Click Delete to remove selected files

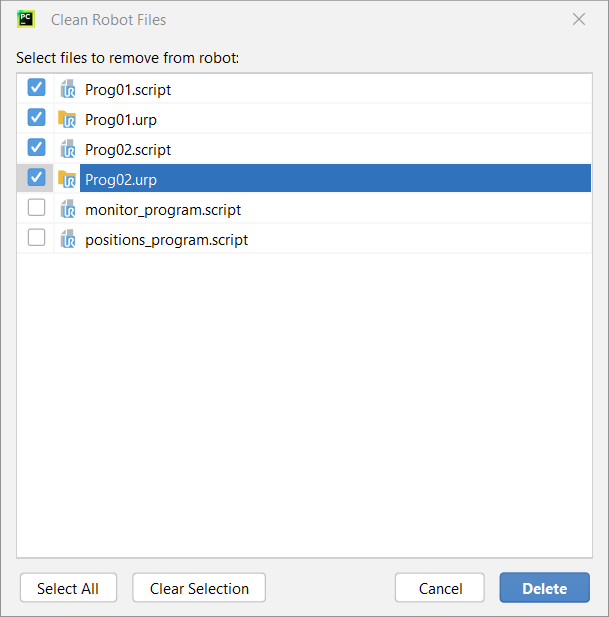pos(544,588)
